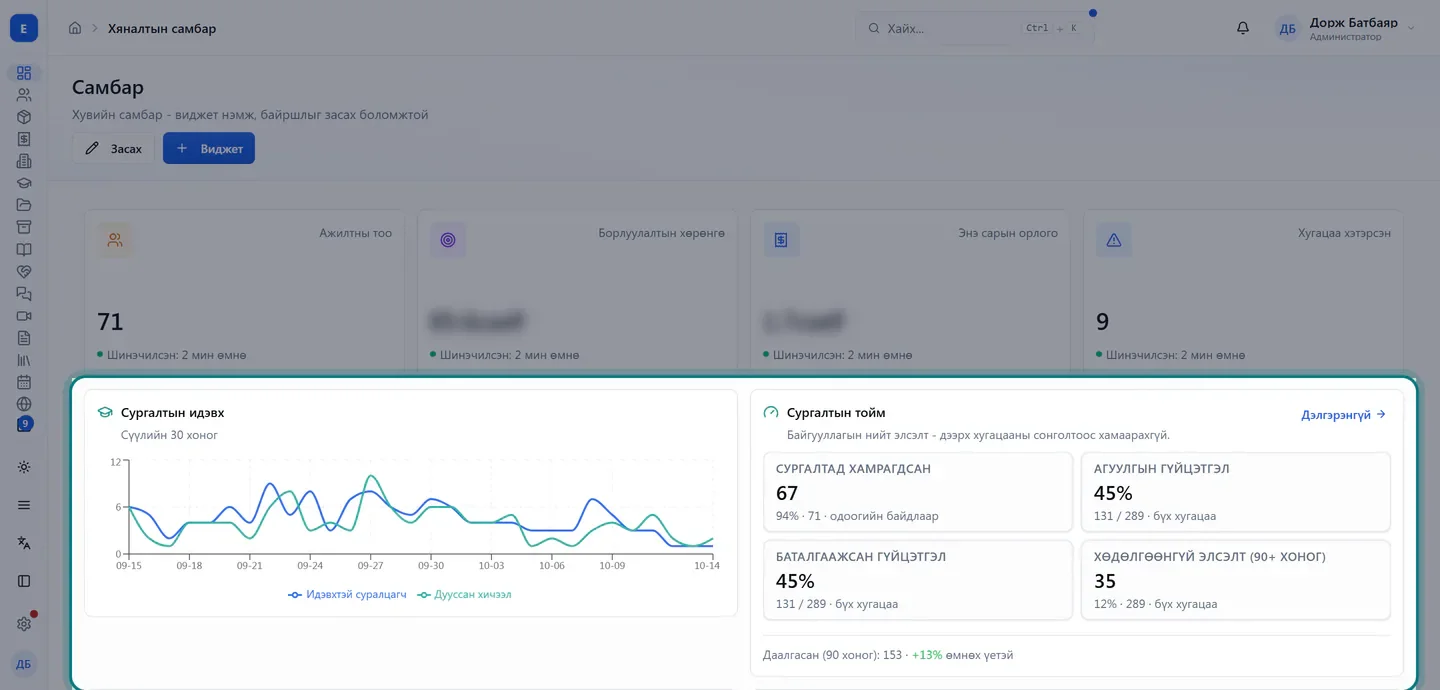
Task: Select the Баталгаажсан гүйцэтгэл stat card
Action: [x=918, y=580]
